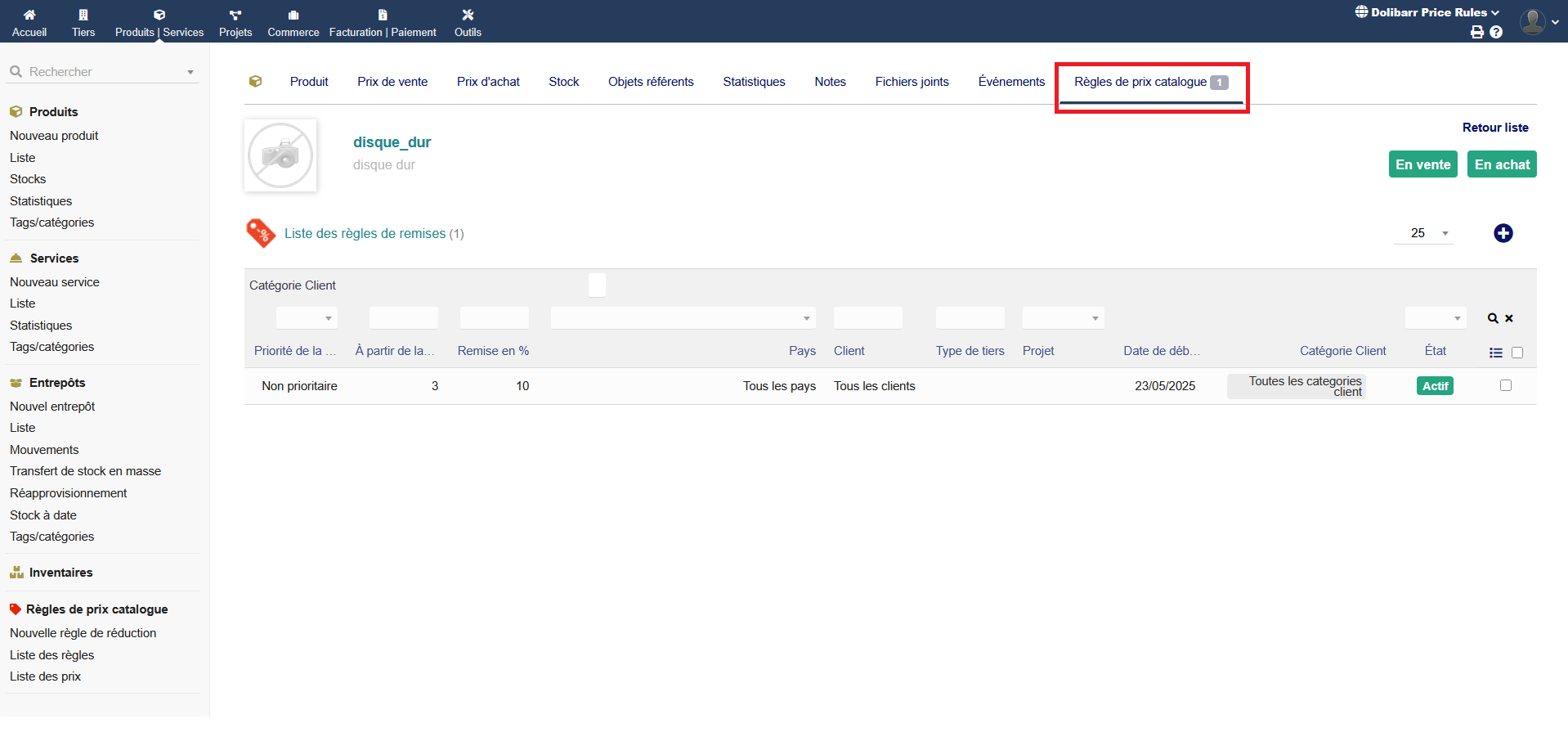Open the État filter dropdown
This screenshot has width=1568, height=737.
coord(1435,318)
